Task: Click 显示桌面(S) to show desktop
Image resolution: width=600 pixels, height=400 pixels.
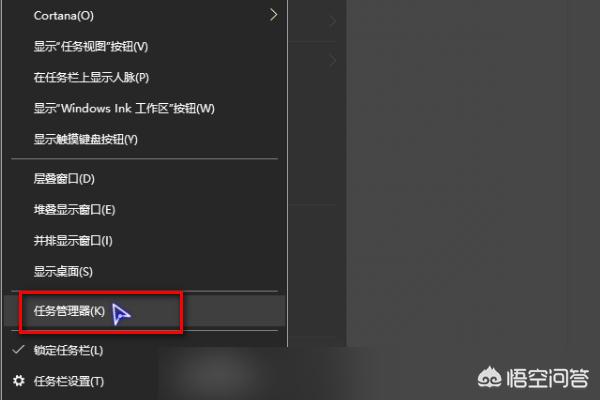Action: tap(144, 272)
